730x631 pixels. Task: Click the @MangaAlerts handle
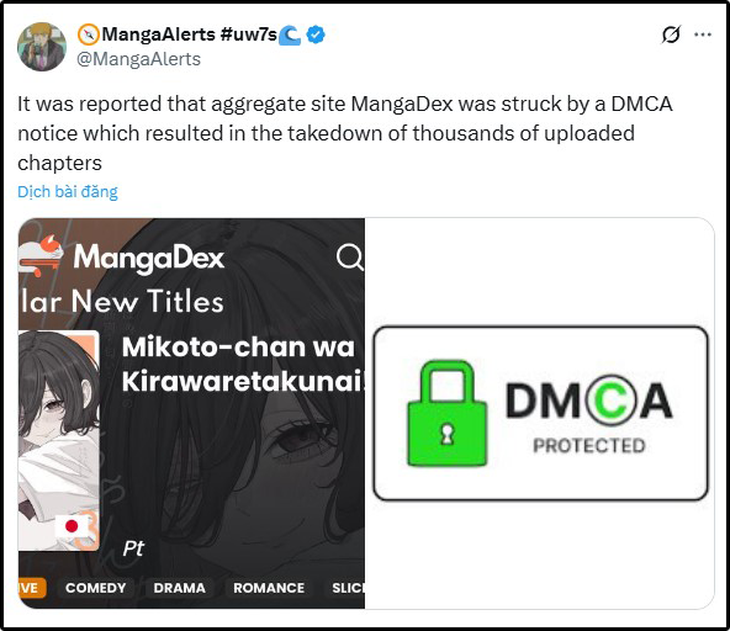click(141, 59)
